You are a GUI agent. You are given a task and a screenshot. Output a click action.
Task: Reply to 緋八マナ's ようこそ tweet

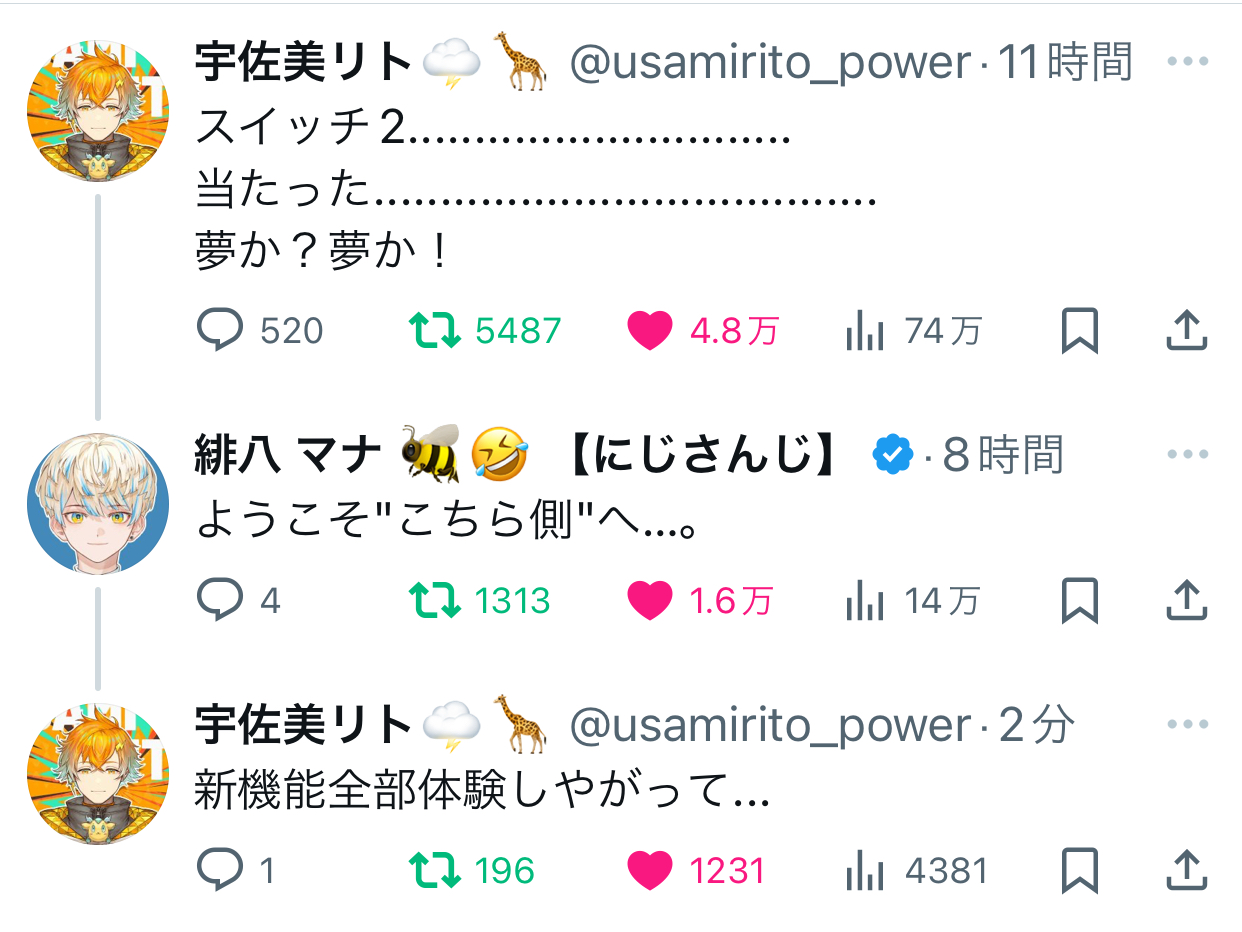[220, 600]
